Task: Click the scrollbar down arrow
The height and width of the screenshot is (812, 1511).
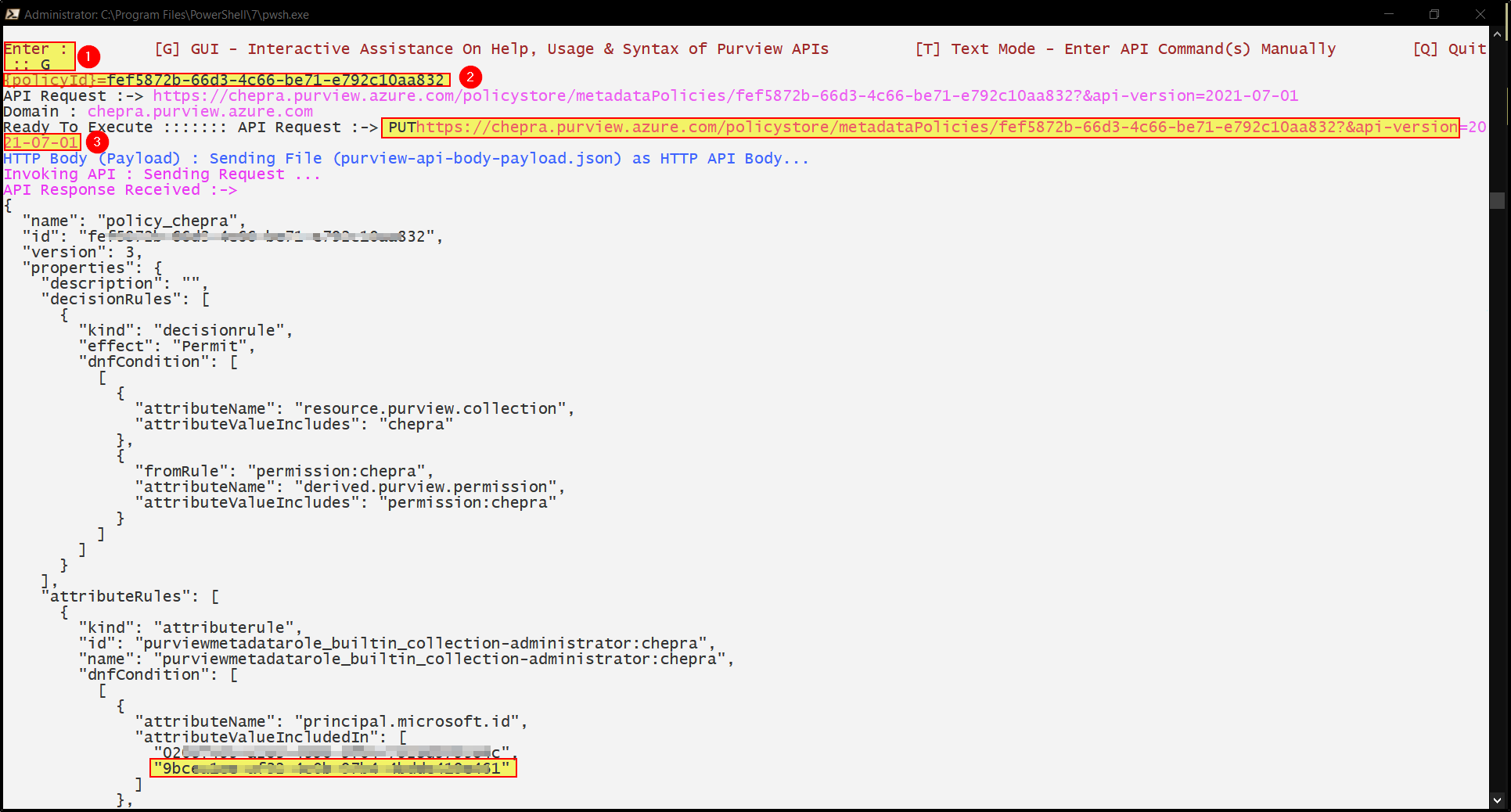Action: tap(1497, 799)
